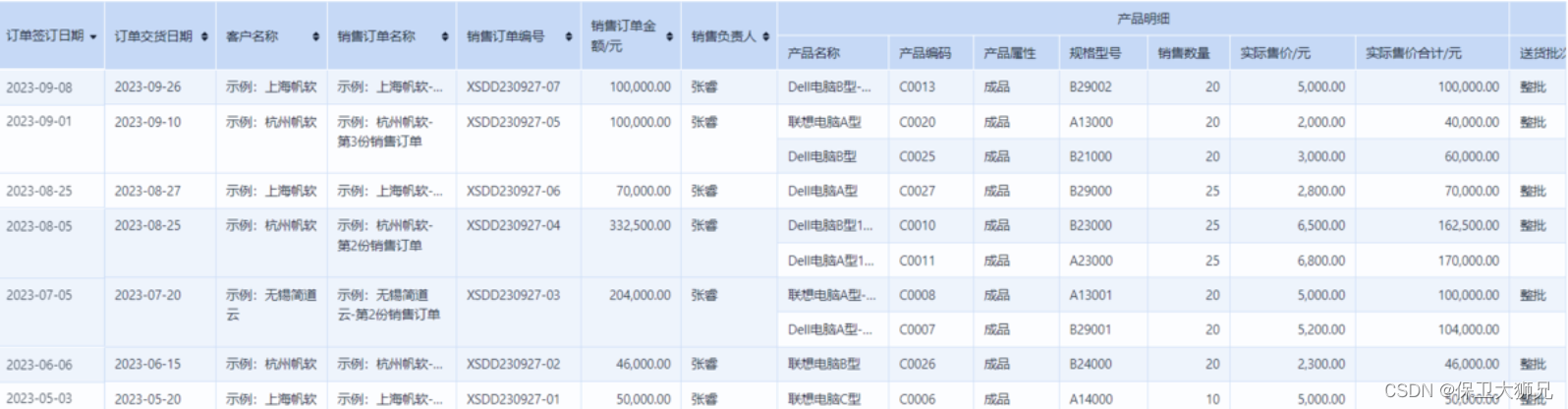Screen dimensions: 1568x409
Task: Select delivery date 2023-08-27 cell
Action: (x=147, y=191)
